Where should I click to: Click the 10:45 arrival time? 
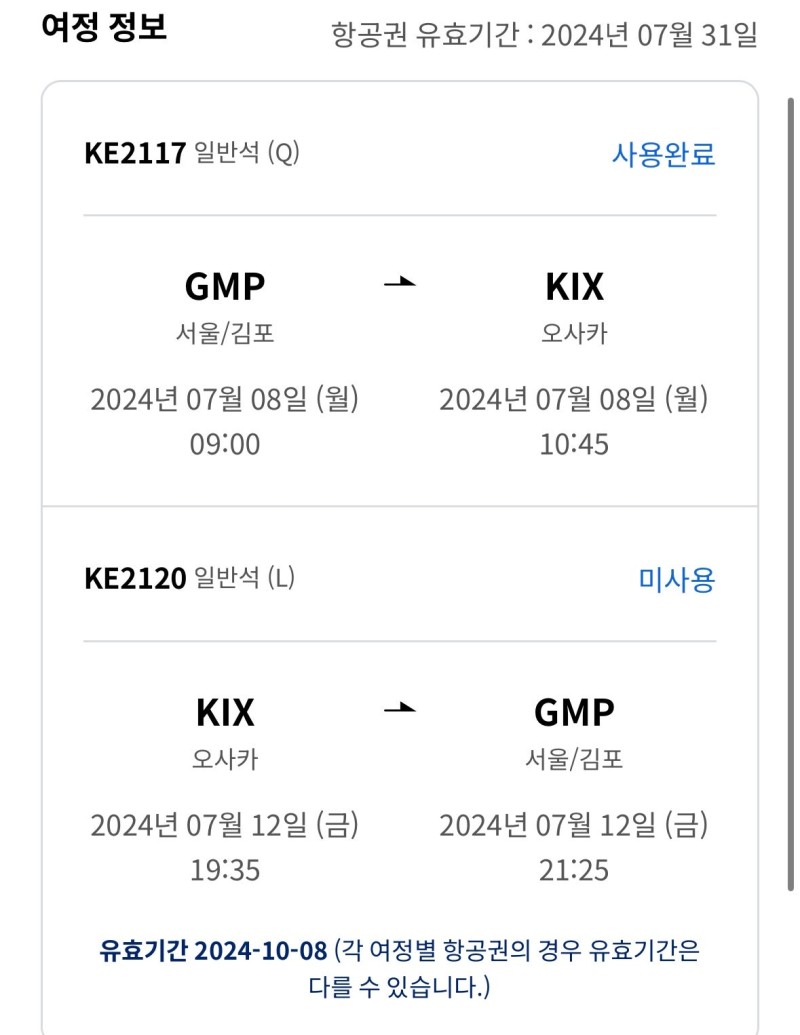click(574, 444)
